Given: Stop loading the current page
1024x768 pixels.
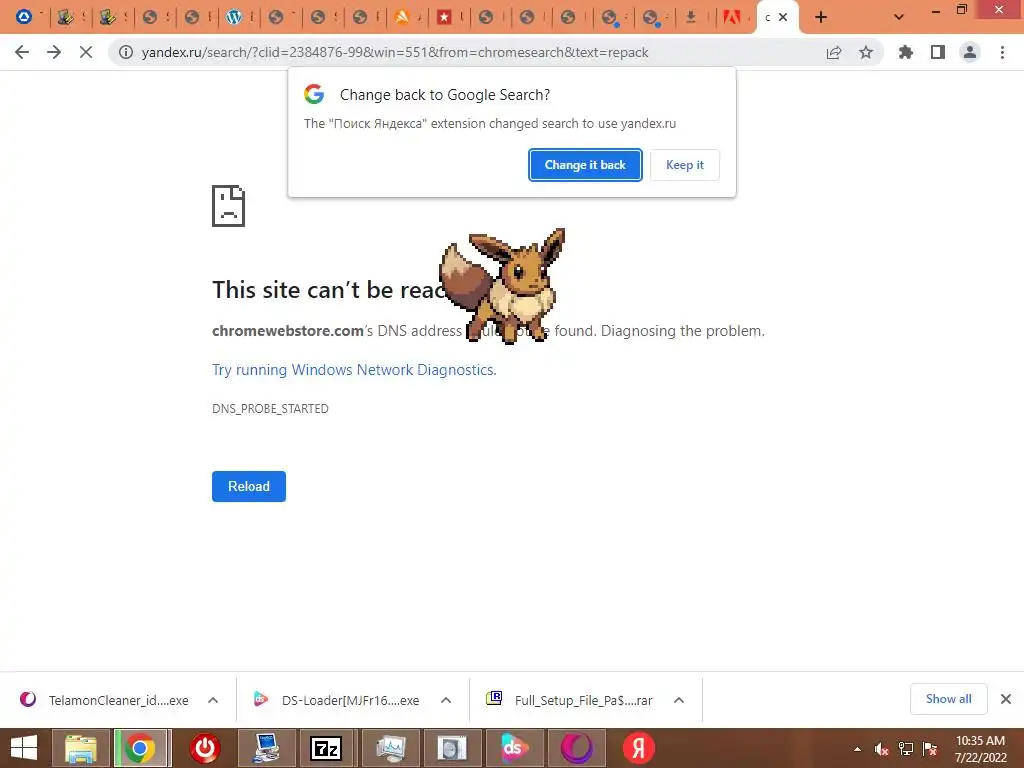Looking at the screenshot, I should 86,52.
